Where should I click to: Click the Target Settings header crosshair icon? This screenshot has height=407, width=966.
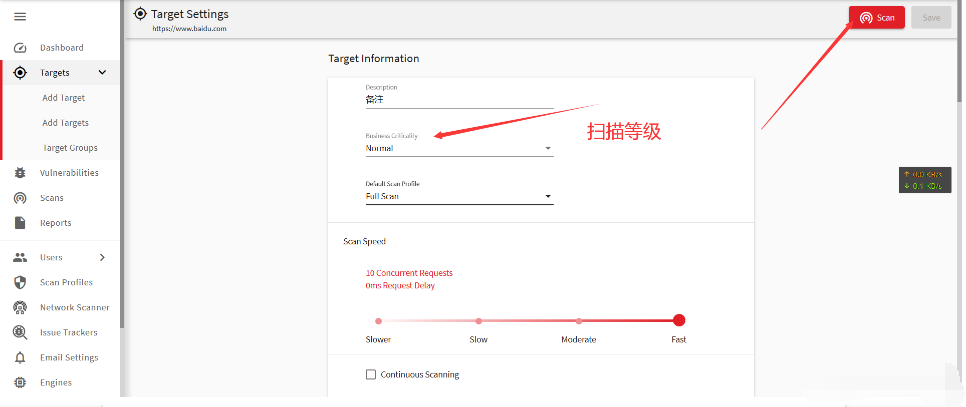[x=140, y=14]
